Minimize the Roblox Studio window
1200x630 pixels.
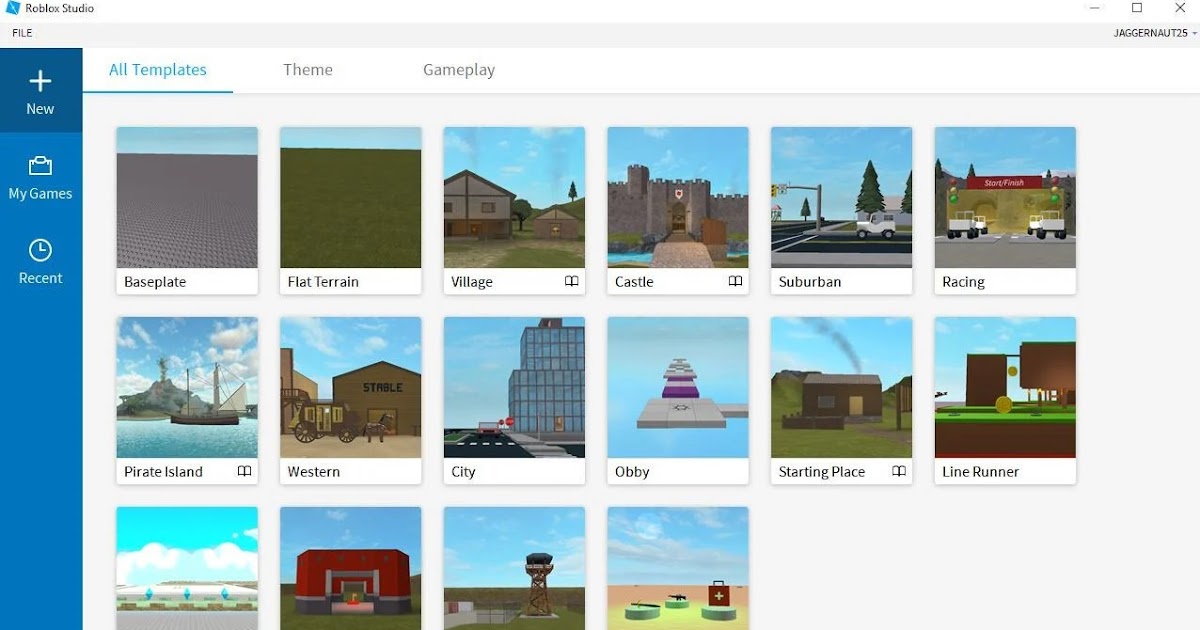tap(1095, 8)
